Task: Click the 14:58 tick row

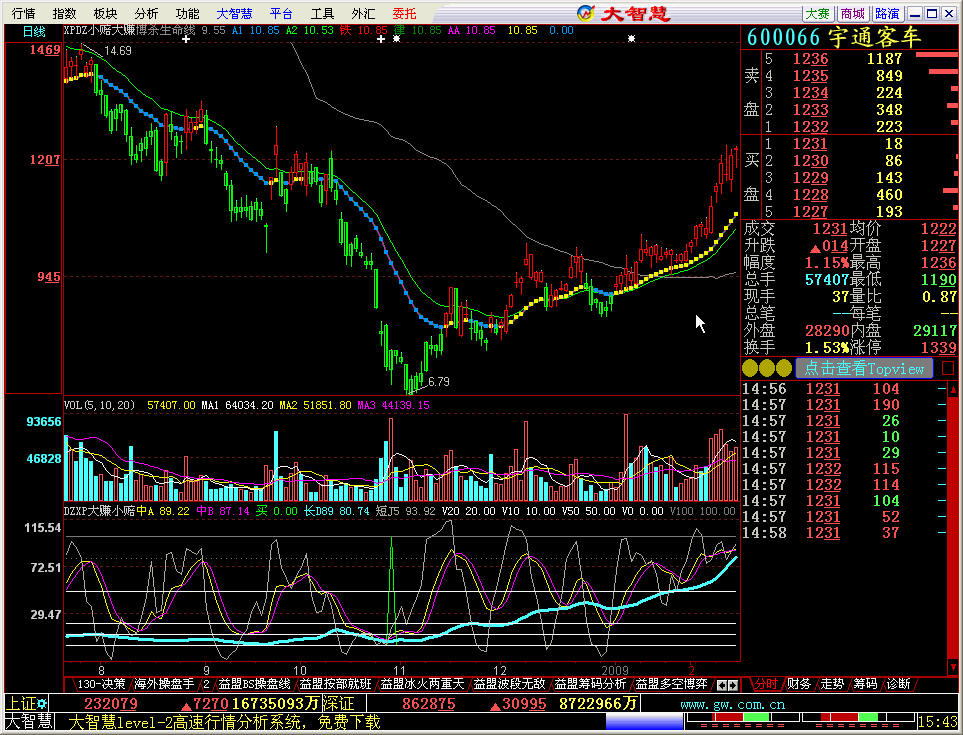Action: point(844,532)
